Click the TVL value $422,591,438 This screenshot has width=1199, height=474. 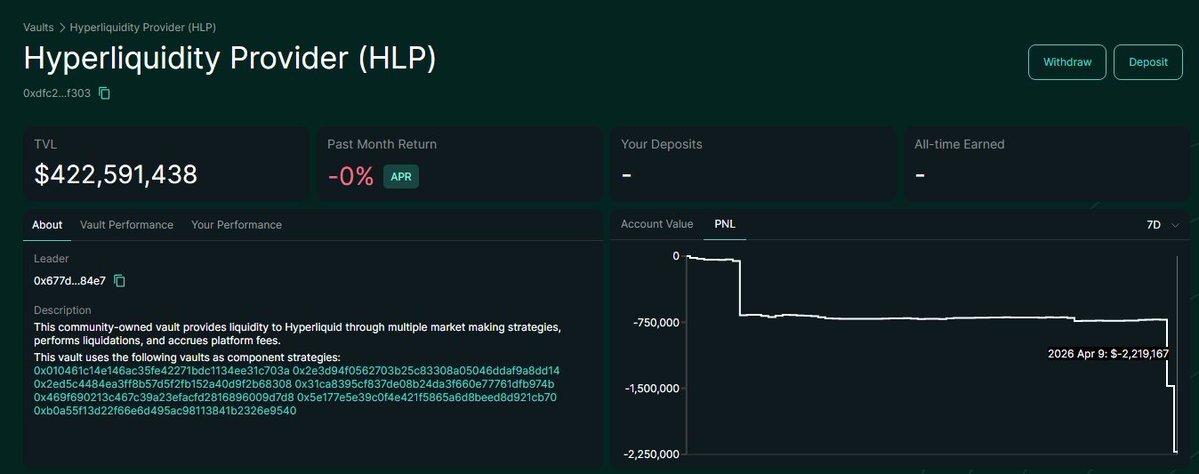115,175
